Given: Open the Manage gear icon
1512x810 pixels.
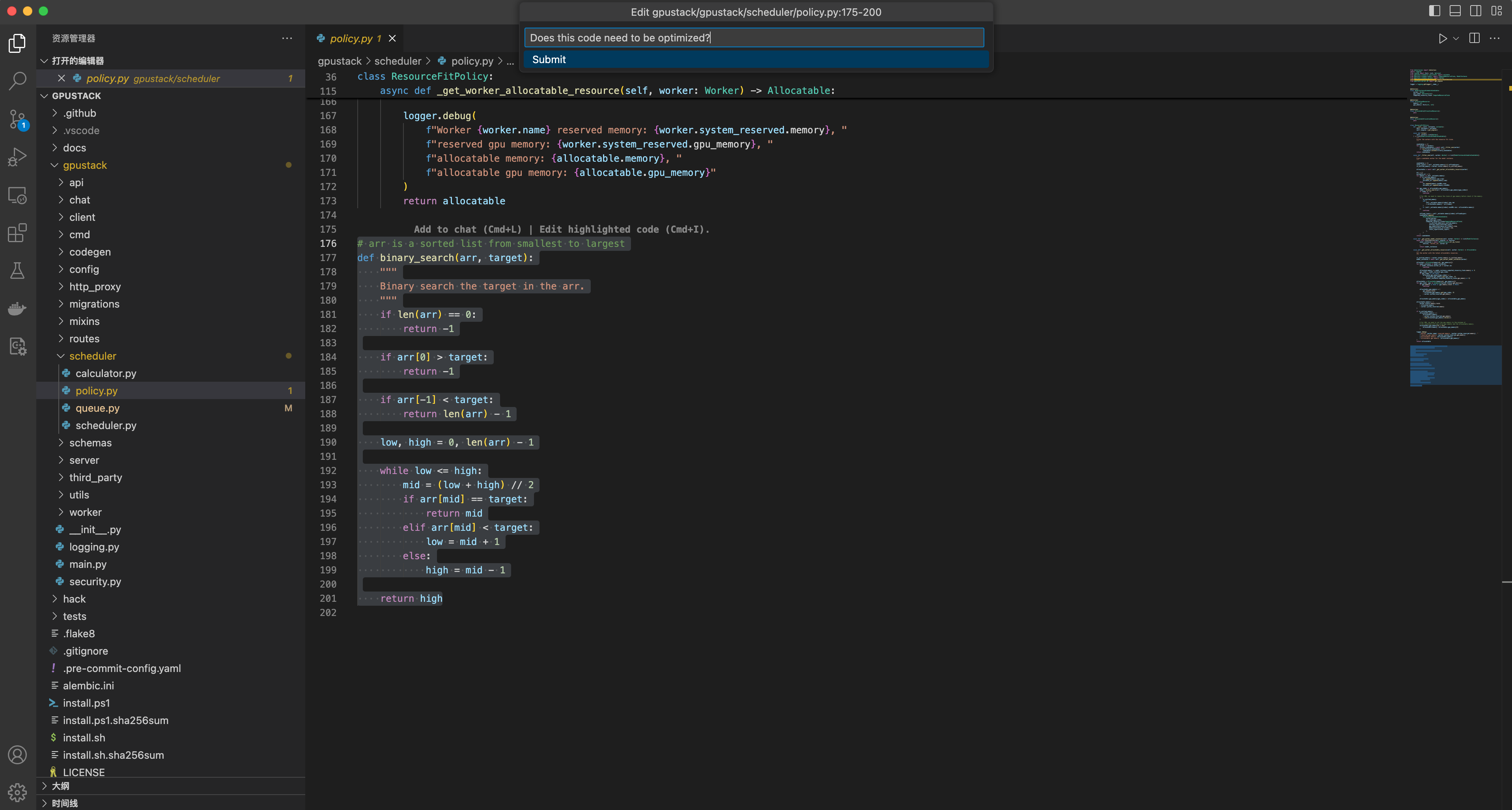Looking at the screenshot, I should coord(18,792).
